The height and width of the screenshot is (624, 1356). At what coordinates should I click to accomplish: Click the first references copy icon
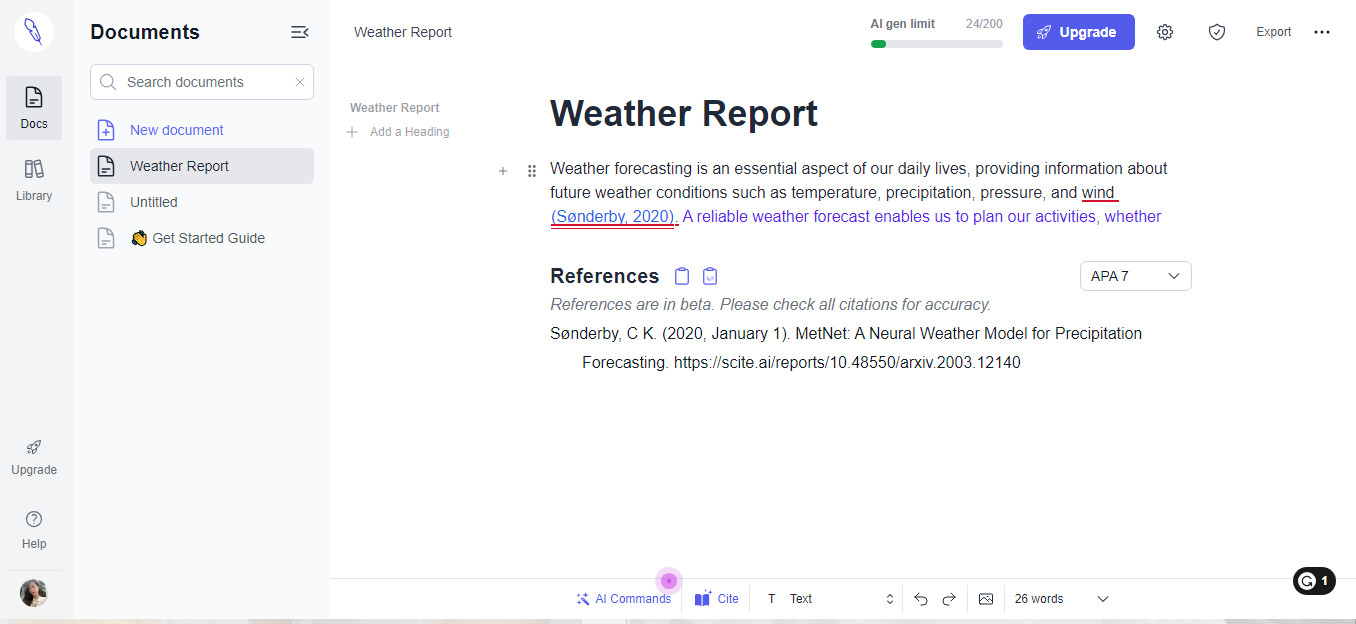click(x=682, y=276)
